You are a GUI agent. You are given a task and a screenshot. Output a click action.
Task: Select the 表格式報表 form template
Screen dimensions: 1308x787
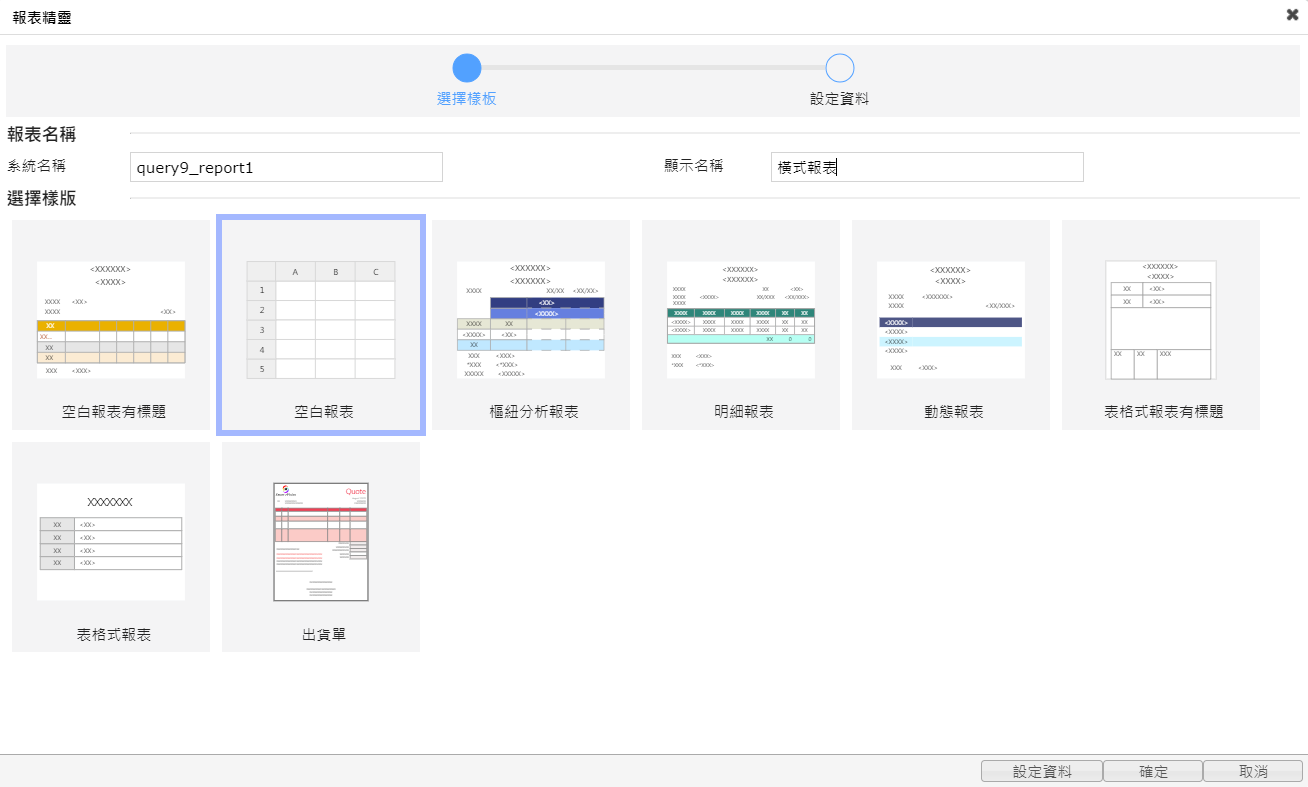[x=111, y=542]
